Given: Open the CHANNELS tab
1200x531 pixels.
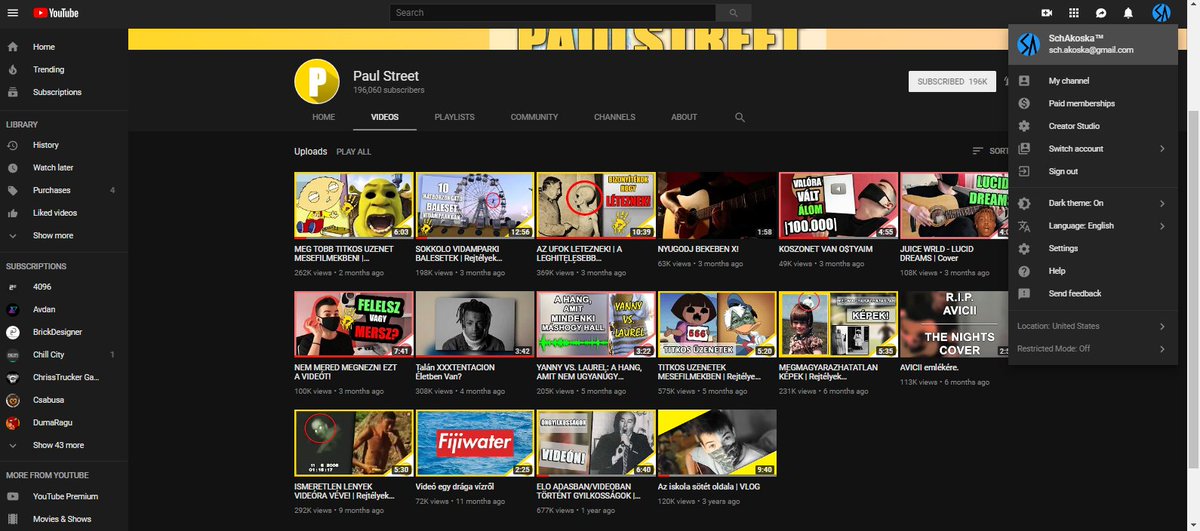Looking at the screenshot, I should coord(614,117).
